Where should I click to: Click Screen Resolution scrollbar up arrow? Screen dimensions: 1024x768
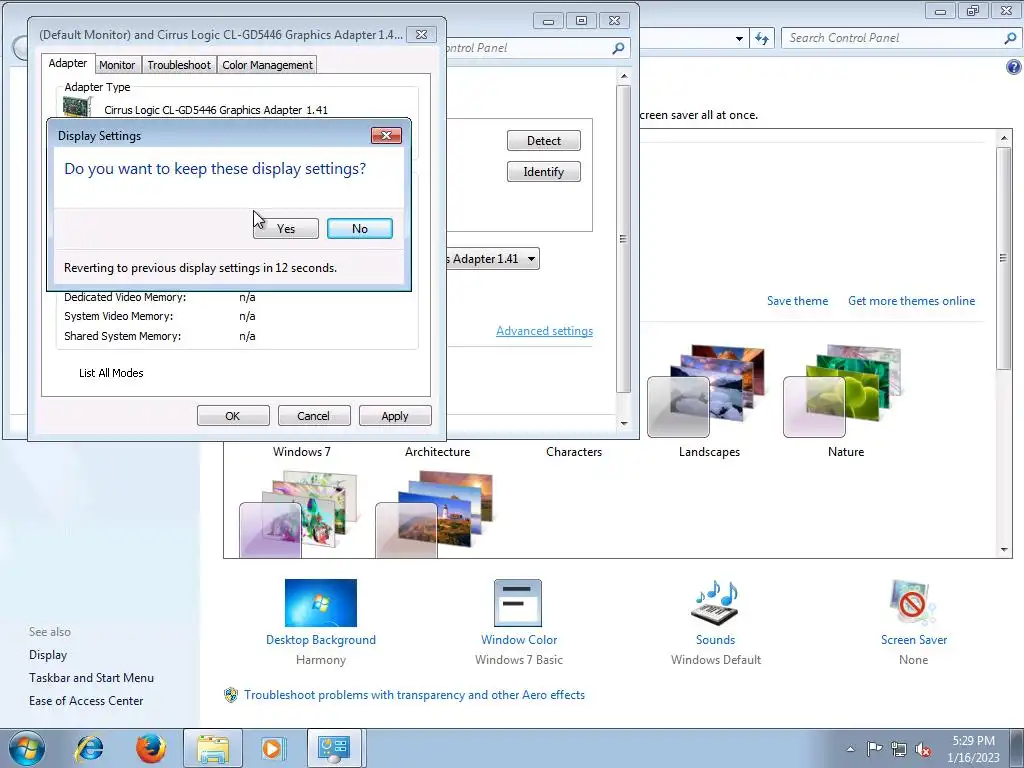click(624, 76)
